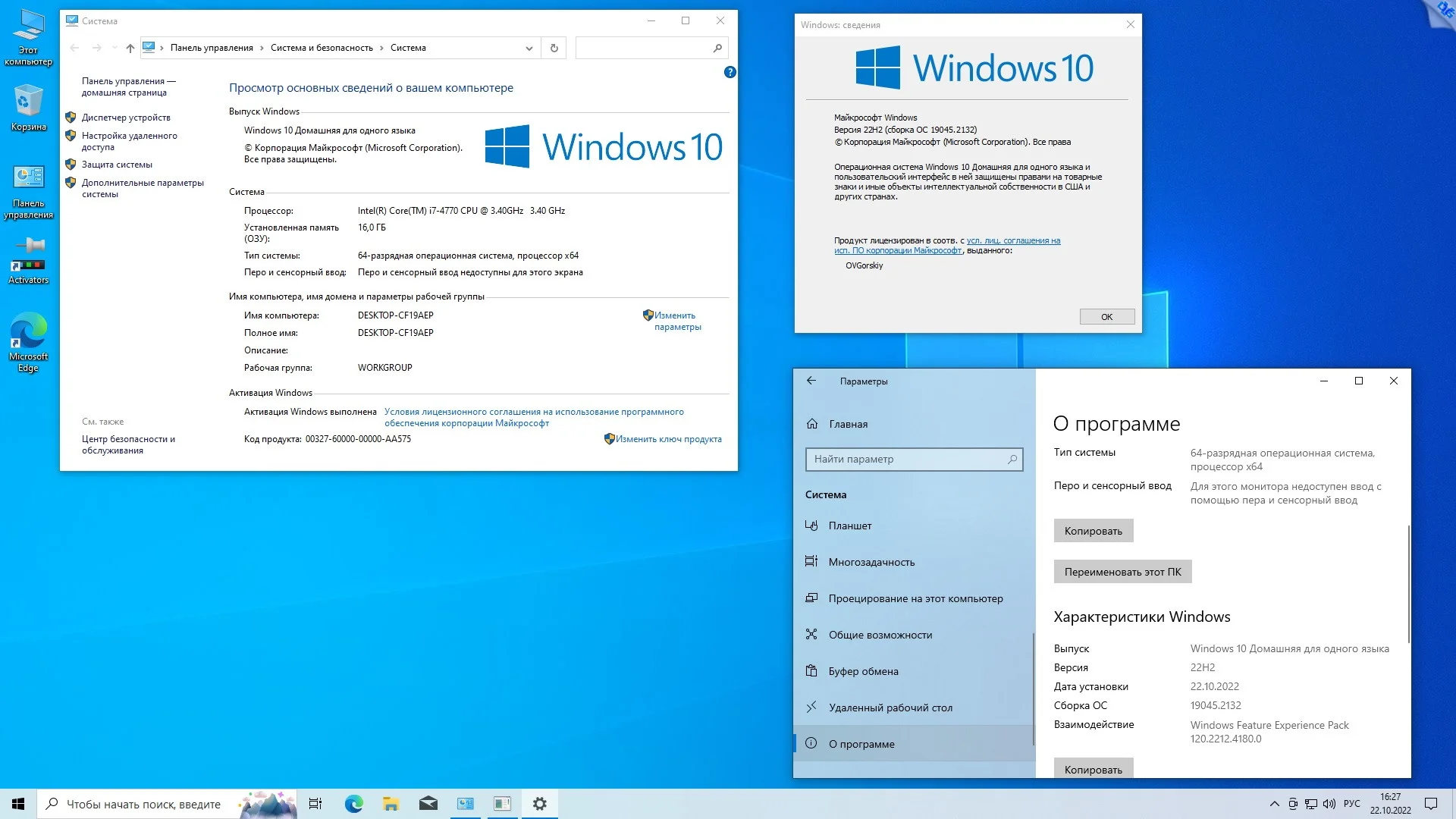The image size is (1456, 819).
Task: Go up one level with arrow icon
Action: coord(130,48)
